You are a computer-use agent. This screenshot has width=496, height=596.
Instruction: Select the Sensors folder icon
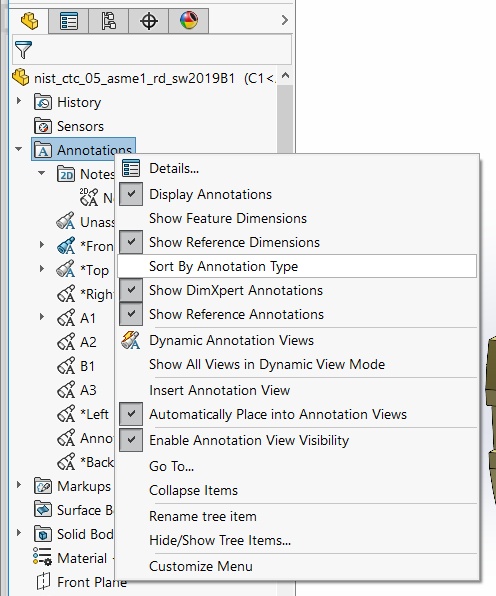[x=43, y=126]
